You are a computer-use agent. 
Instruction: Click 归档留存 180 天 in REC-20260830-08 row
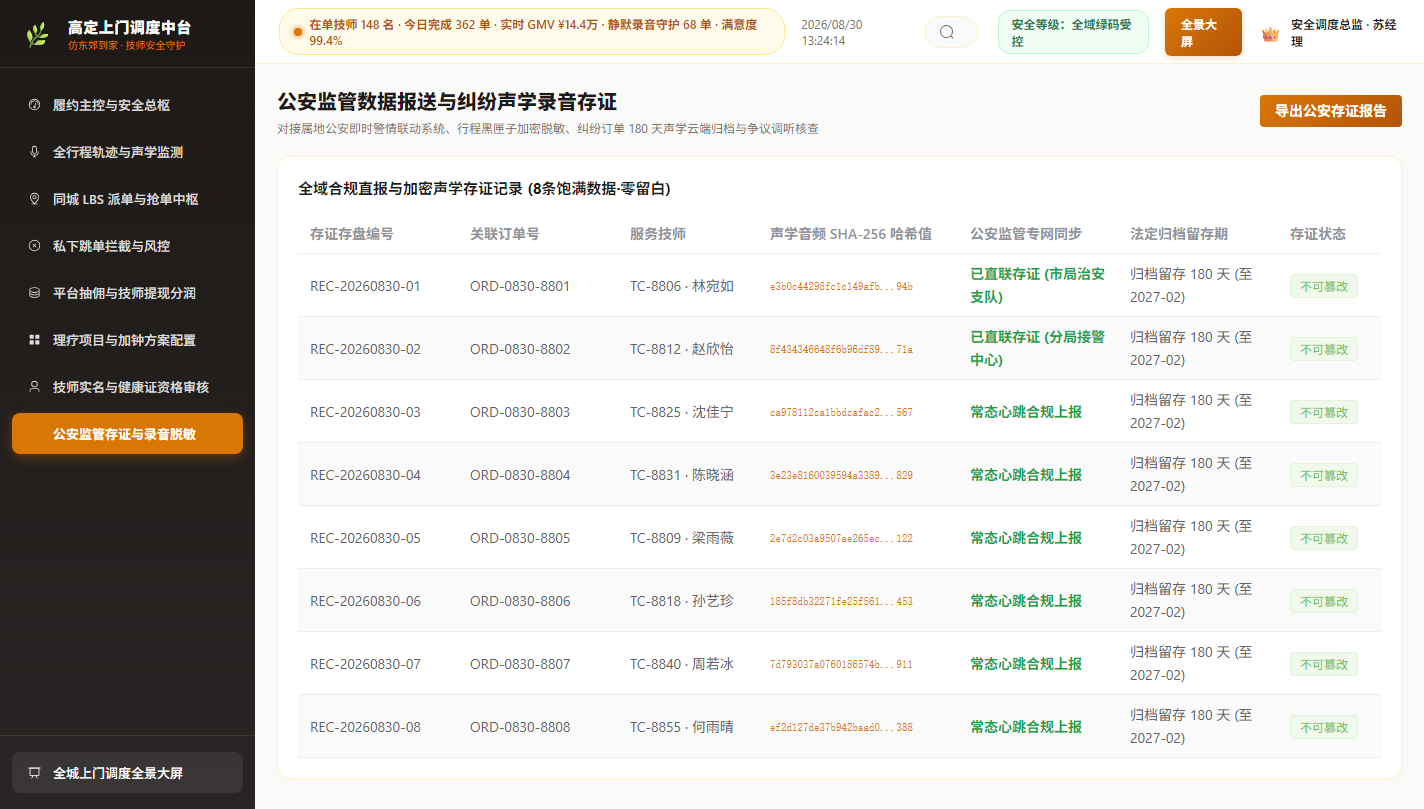pyautogui.click(x=1191, y=726)
